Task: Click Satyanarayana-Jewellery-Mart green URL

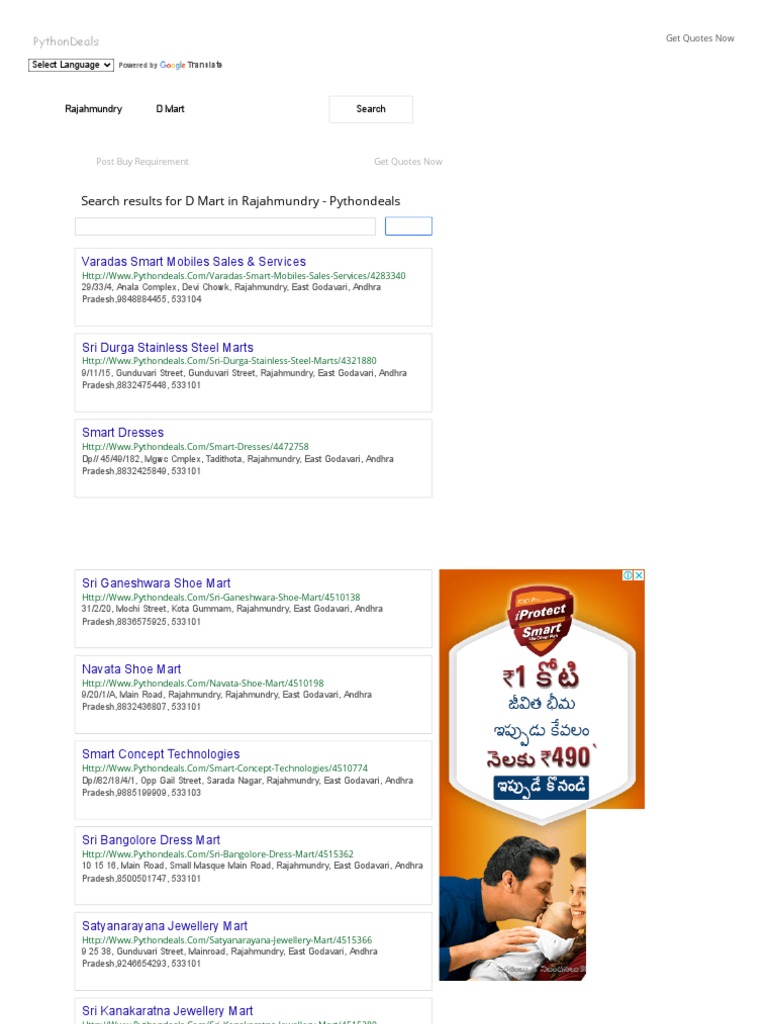Action: pos(227,940)
